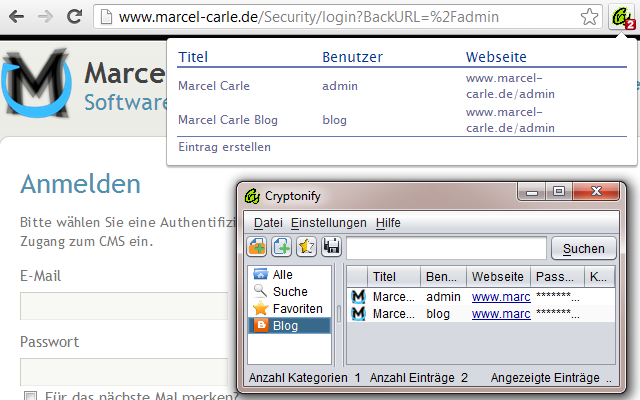640x400 pixels.
Task: Select the admin row in Cryptonify table
Action: (x=480, y=297)
